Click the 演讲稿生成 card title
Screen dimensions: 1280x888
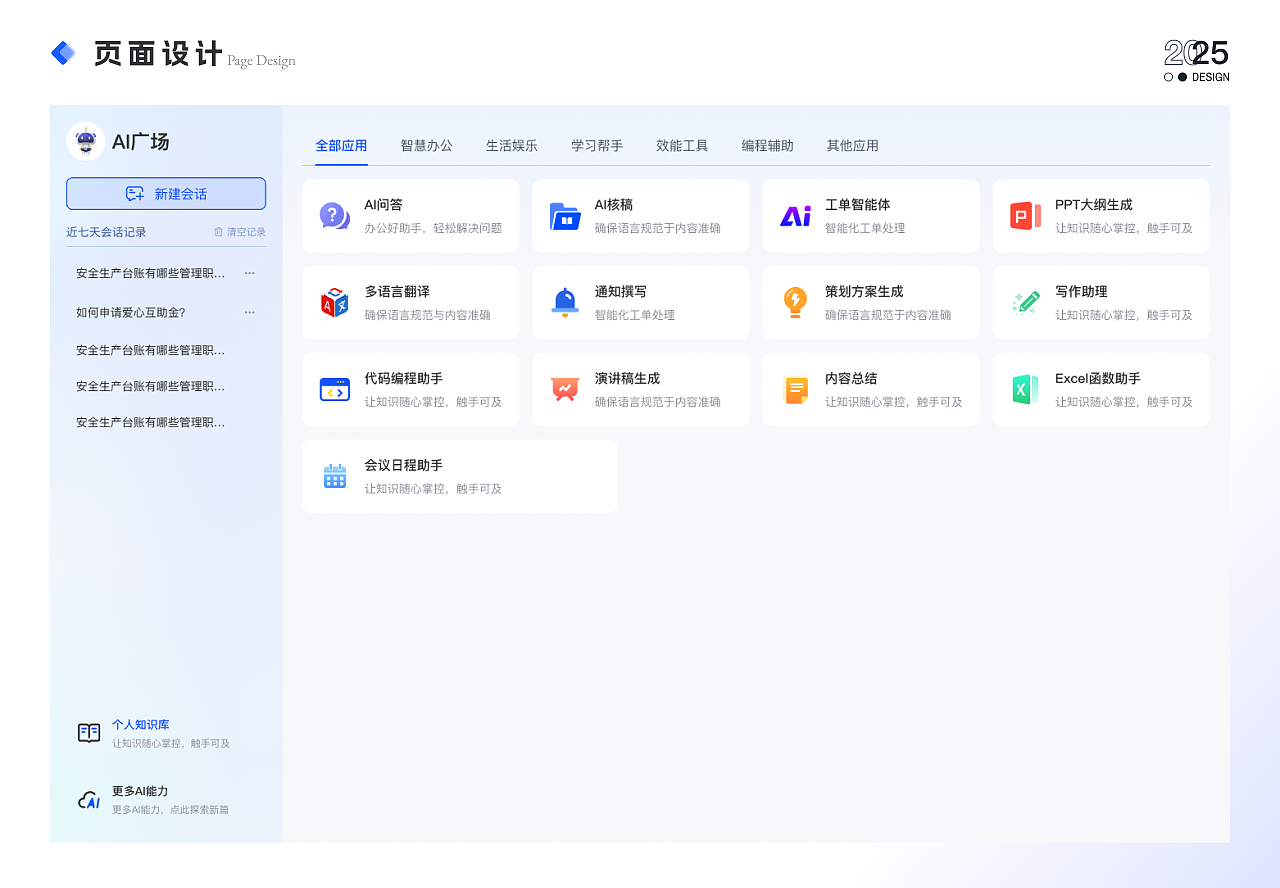pyautogui.click(x=627, y=379)
